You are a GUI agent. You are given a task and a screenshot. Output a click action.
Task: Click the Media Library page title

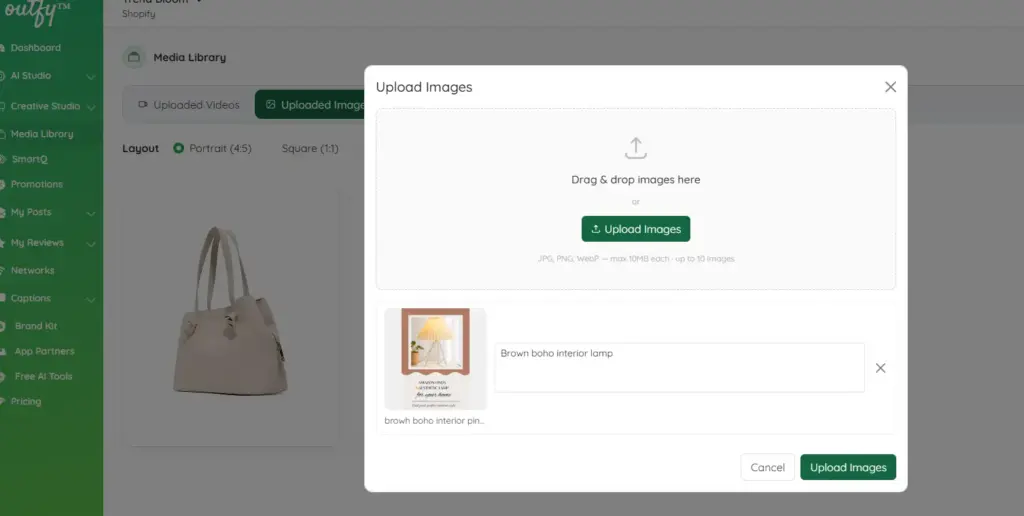189,57
